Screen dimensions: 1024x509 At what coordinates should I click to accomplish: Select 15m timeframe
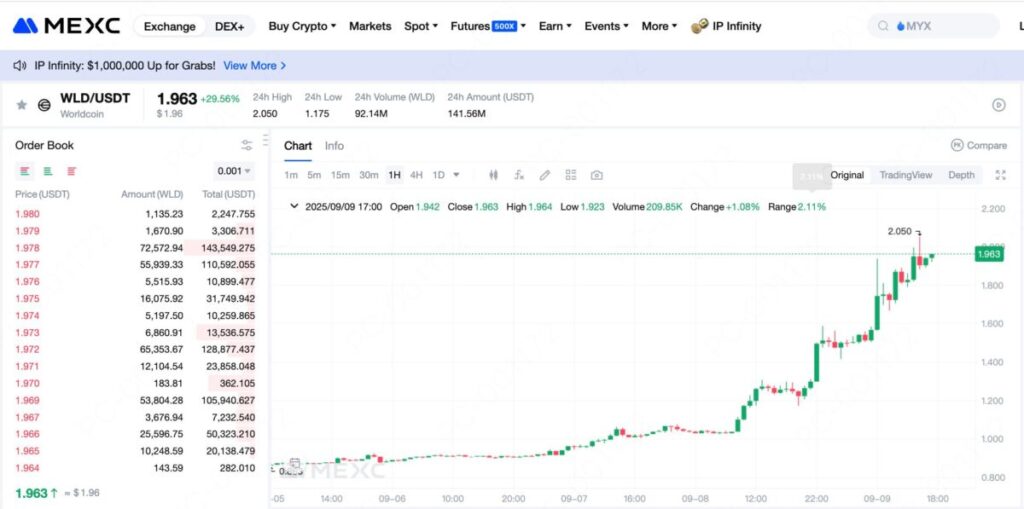coord(340,175)
